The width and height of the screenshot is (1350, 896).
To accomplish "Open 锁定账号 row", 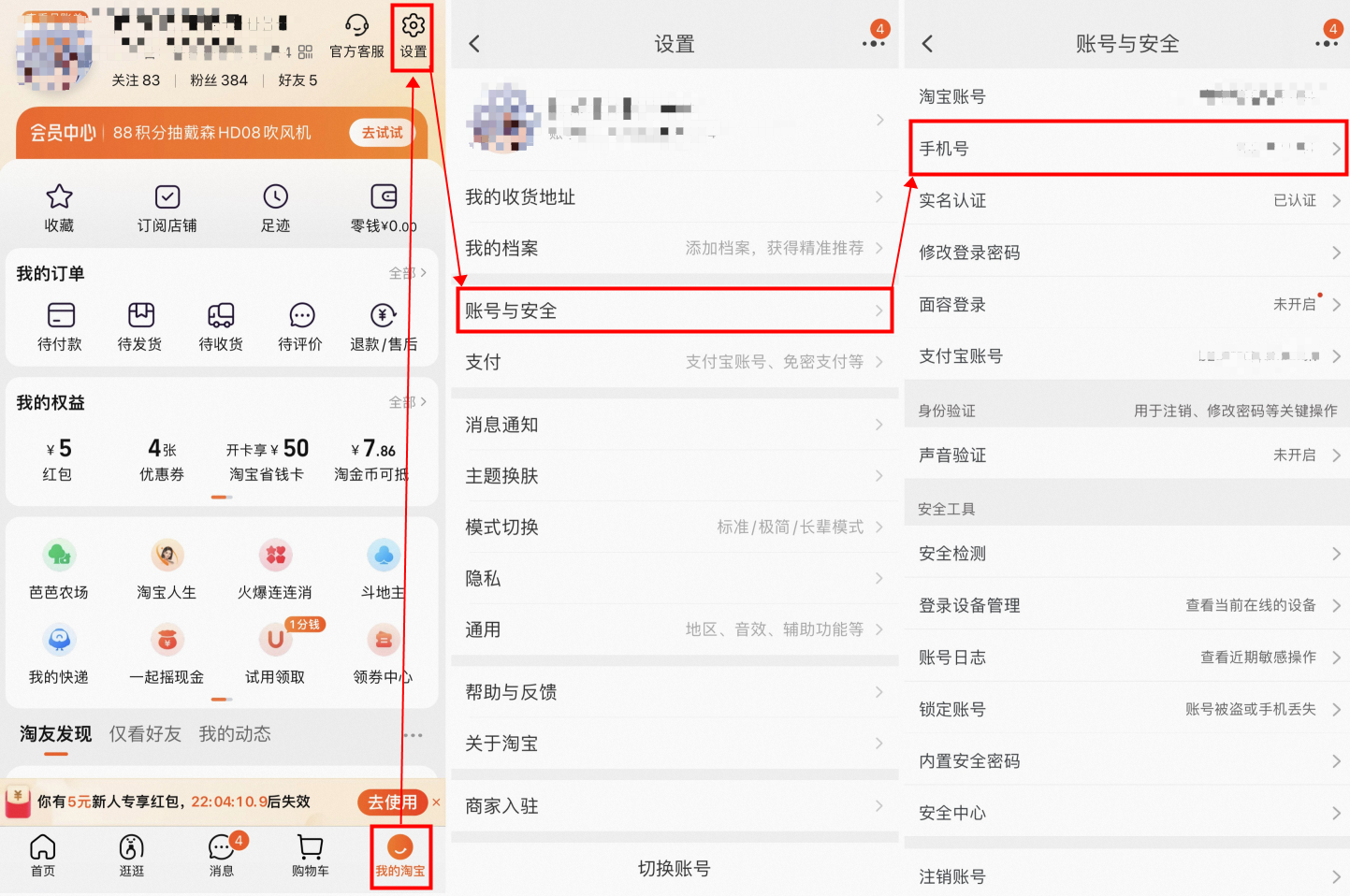I will [1127, 709].
